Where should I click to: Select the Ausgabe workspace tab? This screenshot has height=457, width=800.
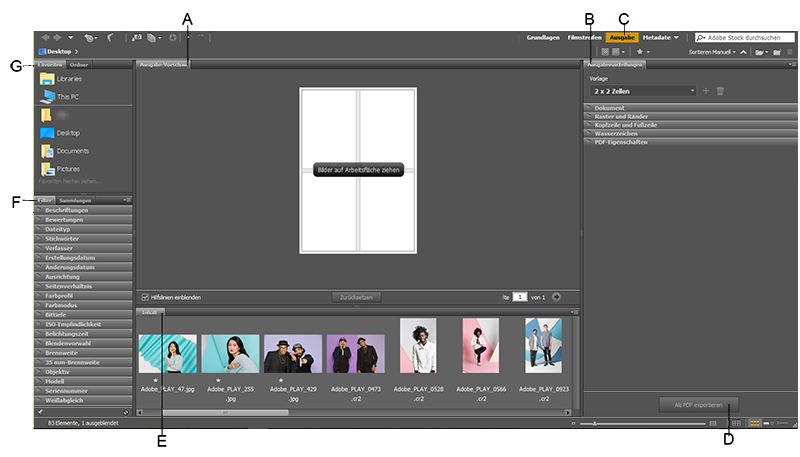(x=622, y=37)
